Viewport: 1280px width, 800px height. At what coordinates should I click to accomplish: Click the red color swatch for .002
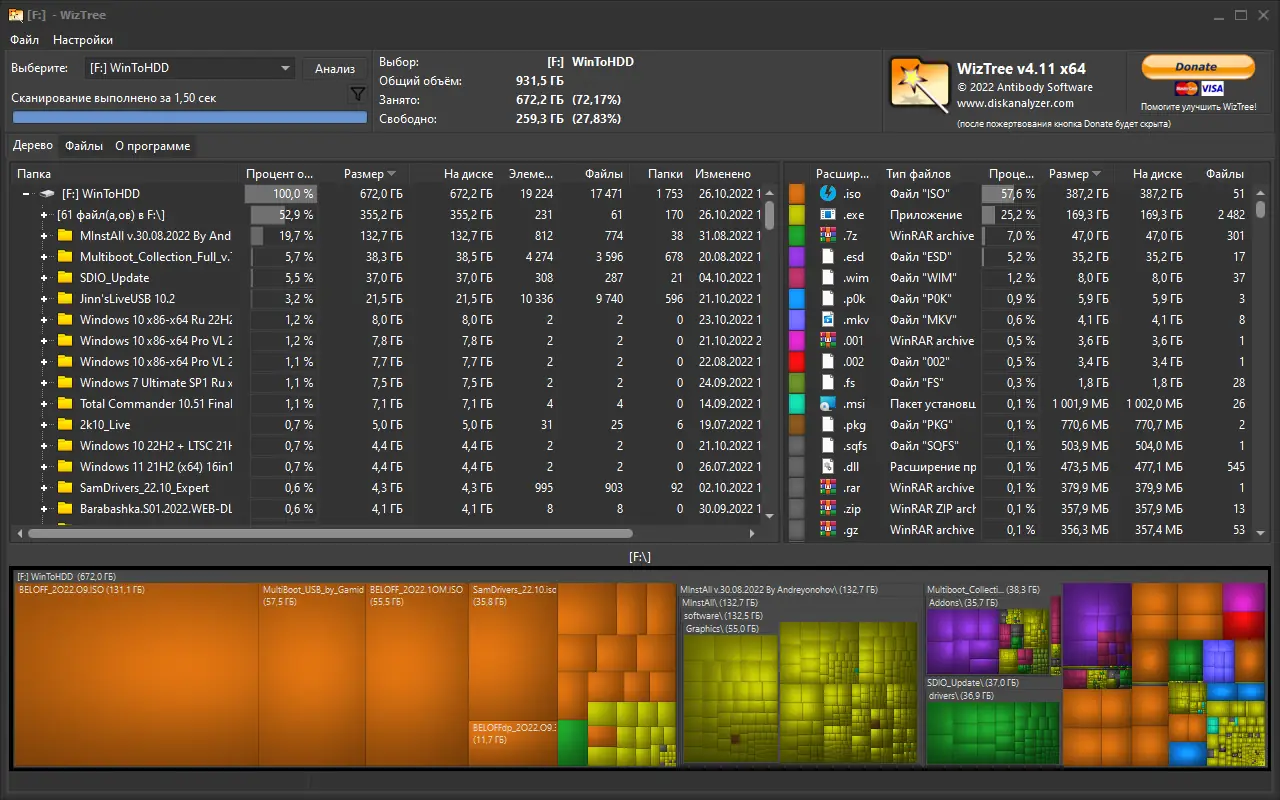click(797, 362)
